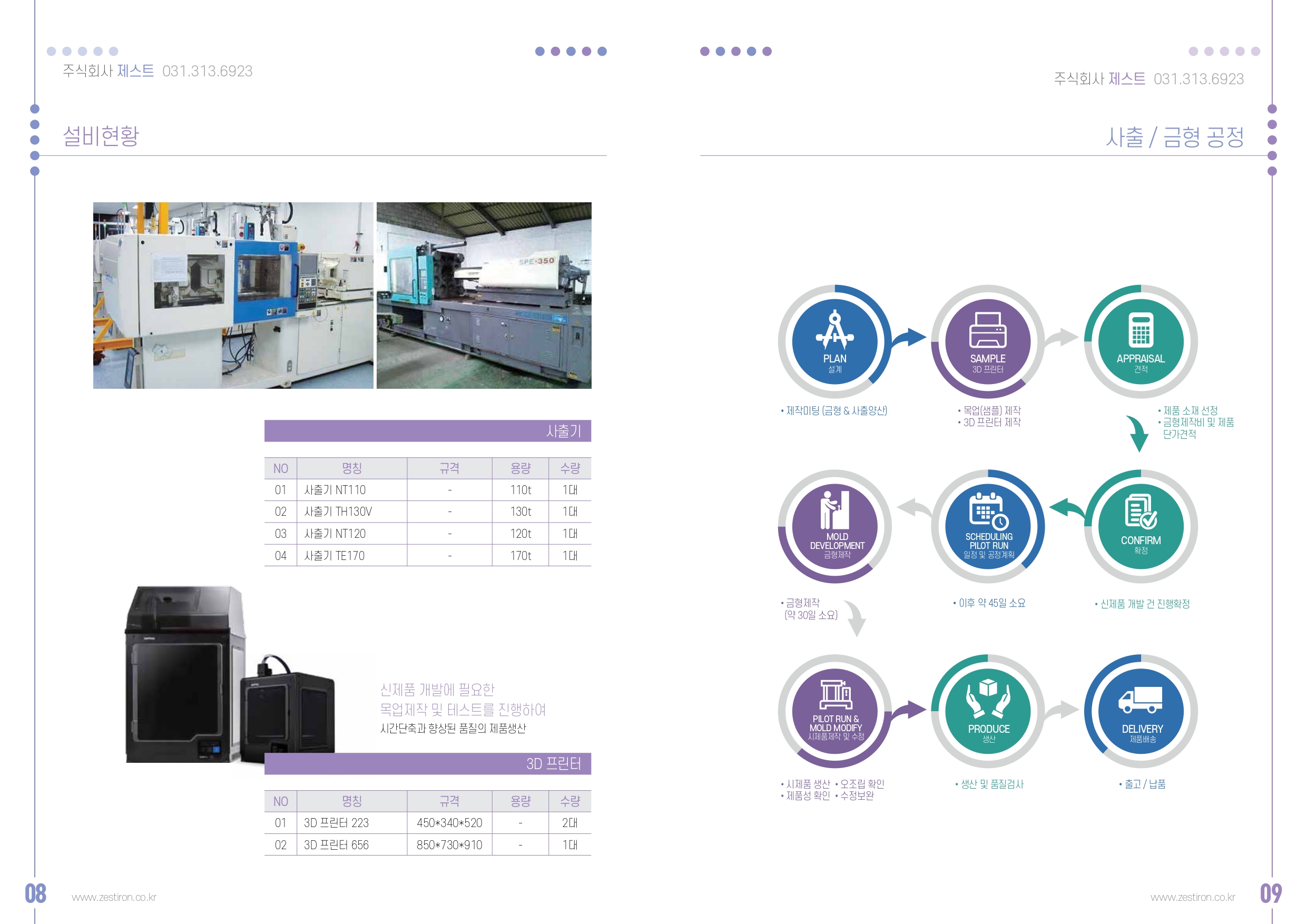Click the DELIVERY truck icon
The height and width of the screenshot is (924, 1307).
pyautogui.click(x=1140, y=699)
